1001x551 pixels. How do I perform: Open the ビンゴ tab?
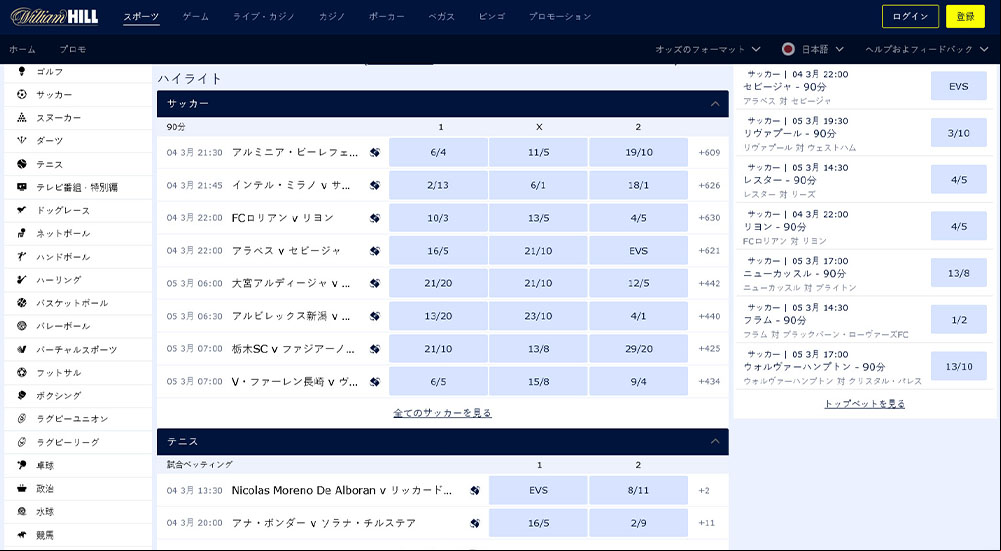[x=492, y=17]
